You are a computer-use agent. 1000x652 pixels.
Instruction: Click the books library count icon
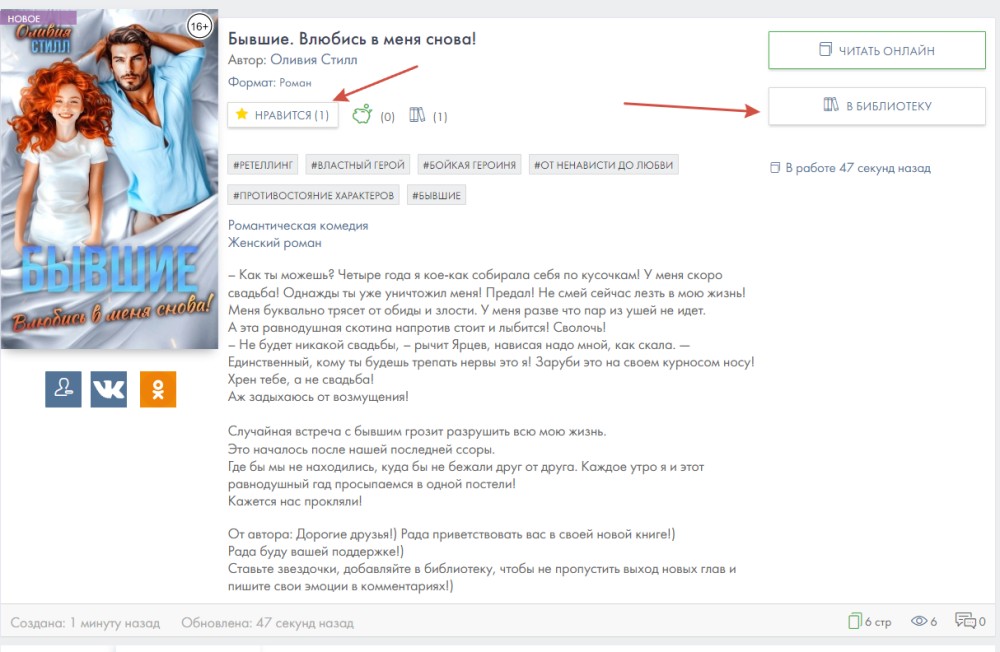pyautogui.click(x=417, y=115)
